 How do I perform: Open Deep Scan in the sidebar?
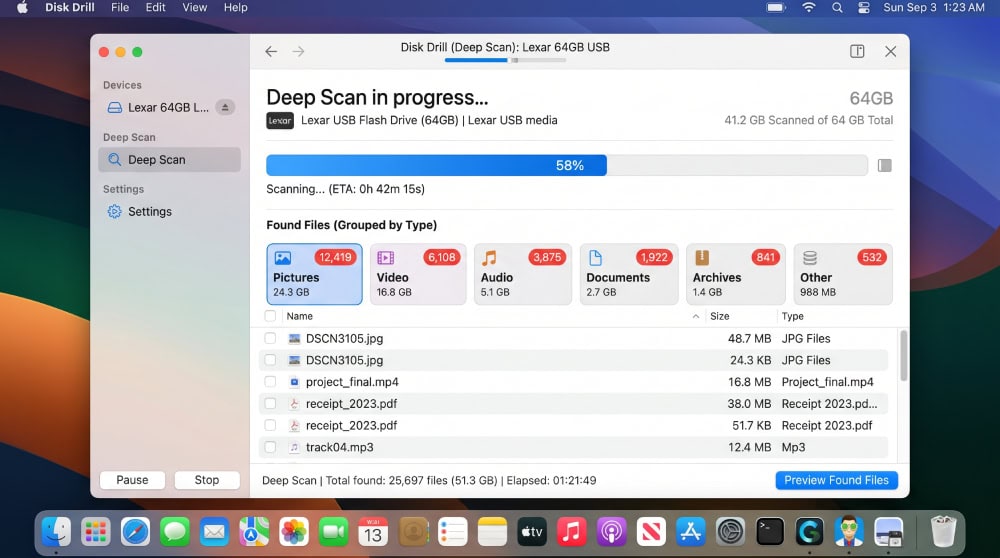point(169,159)
